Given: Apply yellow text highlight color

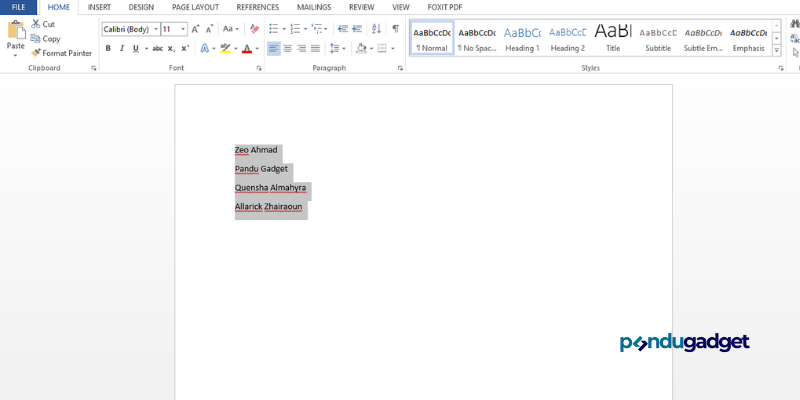Looking at the screenshot, I should (x=226, y=48).
